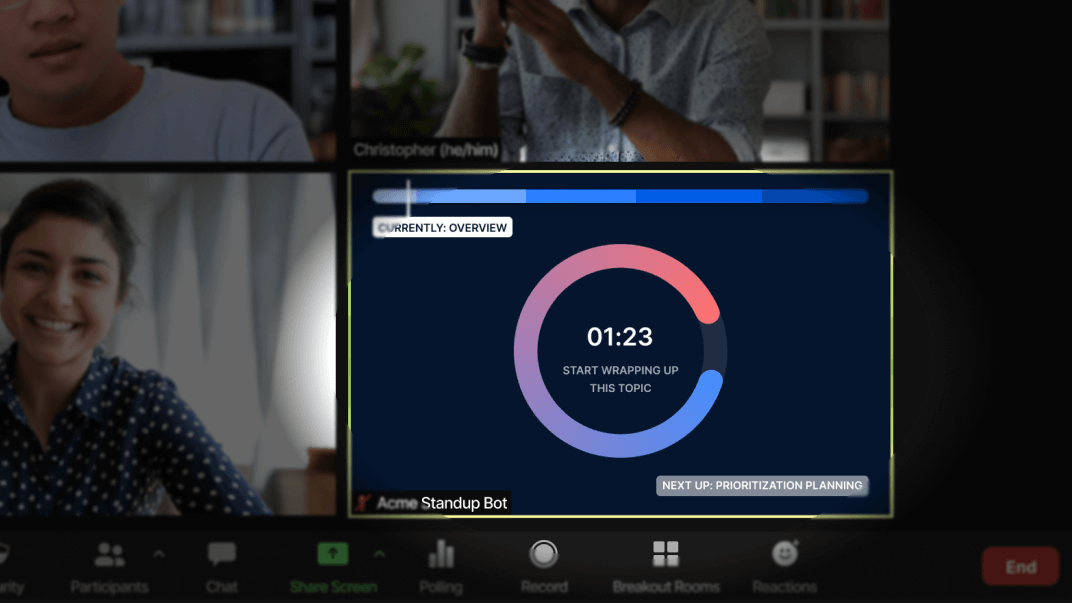The height and width of the screenshot is (603, 1072).
Task: Select the Next Up: Prioritization Planning pill
Action: [761, 486]
